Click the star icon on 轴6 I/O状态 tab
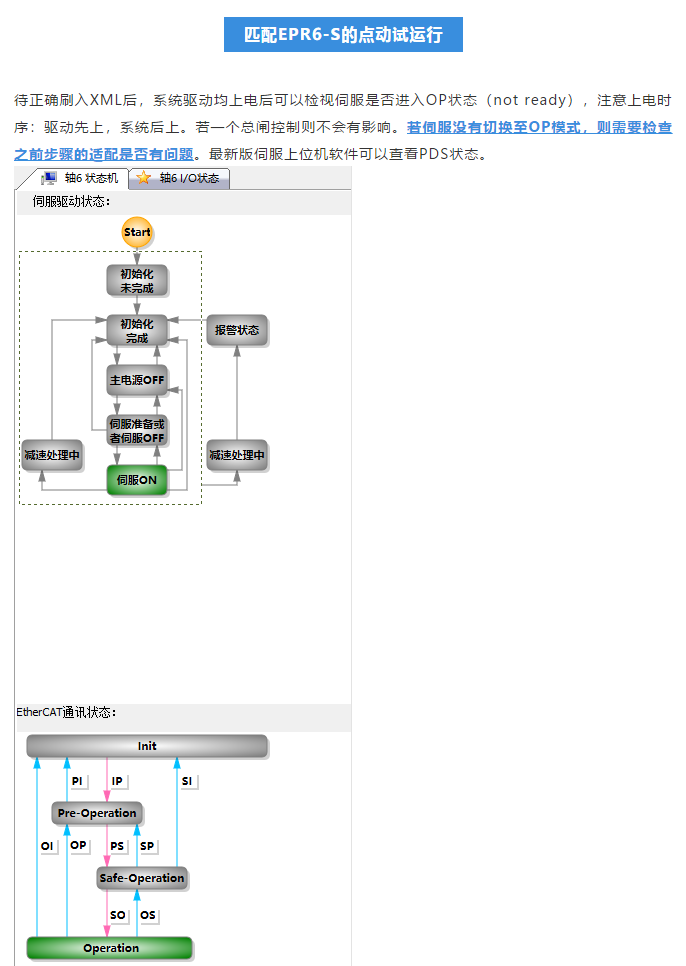Viewport: 686px width, 966px height. click(x=144, y=178)
